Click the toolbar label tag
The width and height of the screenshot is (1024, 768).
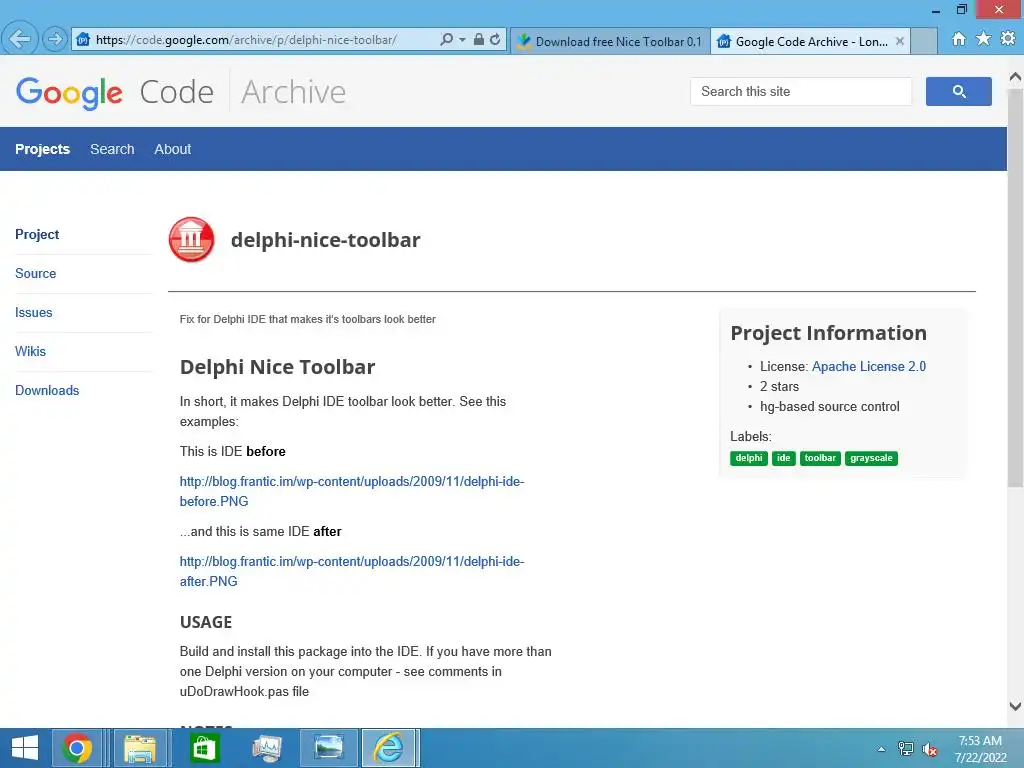[x=820, y=458]
